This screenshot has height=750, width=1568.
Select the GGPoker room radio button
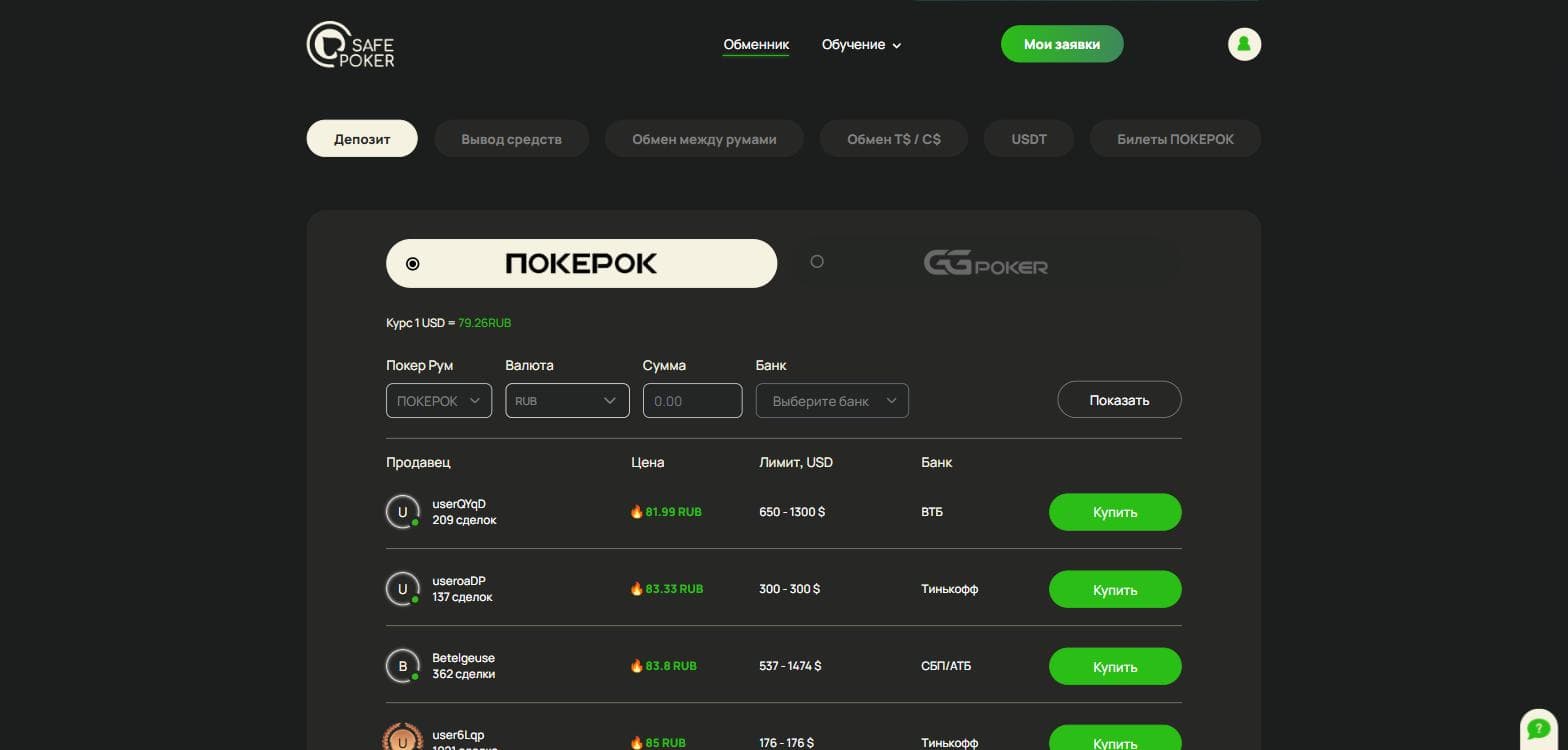(817, 262)
